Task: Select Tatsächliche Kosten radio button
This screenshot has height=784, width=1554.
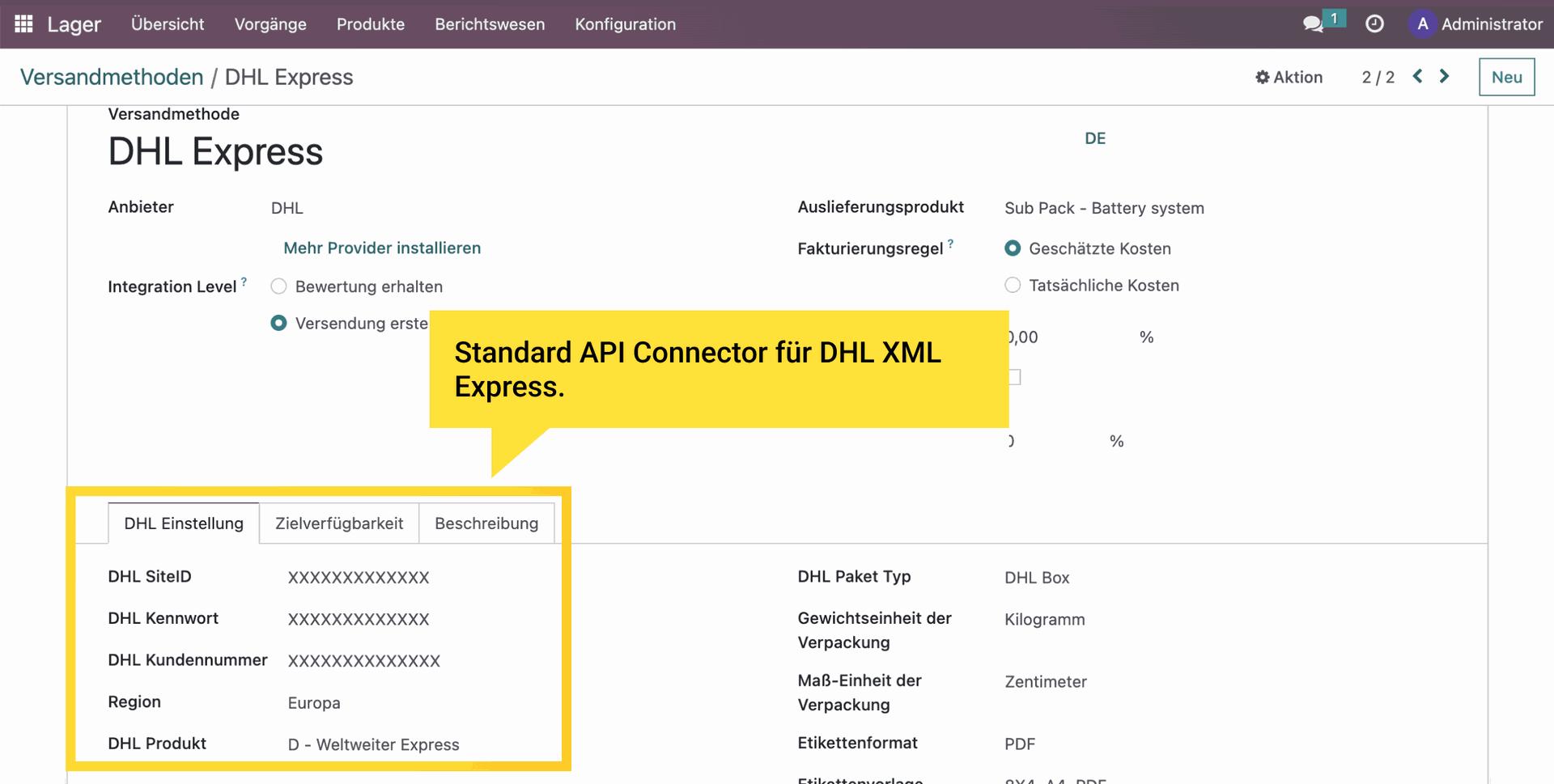Action: point(1013,285)
